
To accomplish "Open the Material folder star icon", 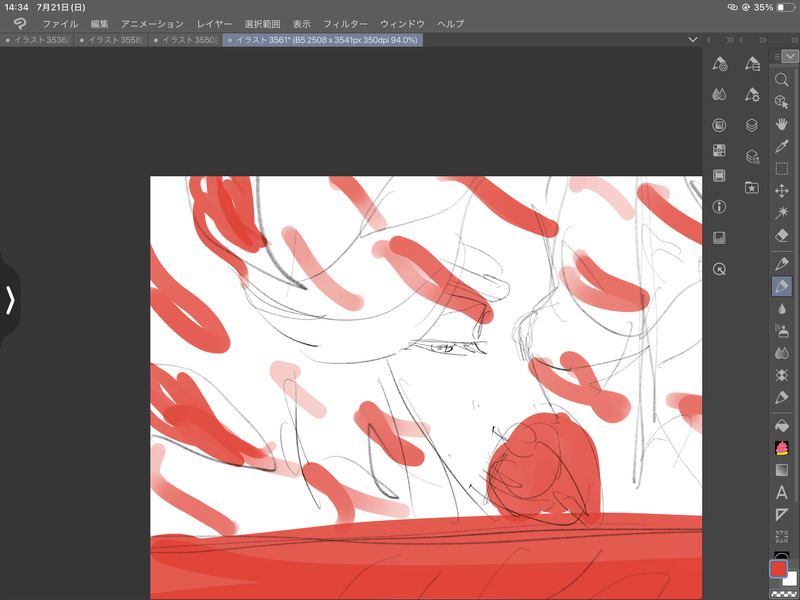I will pos(752,187).
